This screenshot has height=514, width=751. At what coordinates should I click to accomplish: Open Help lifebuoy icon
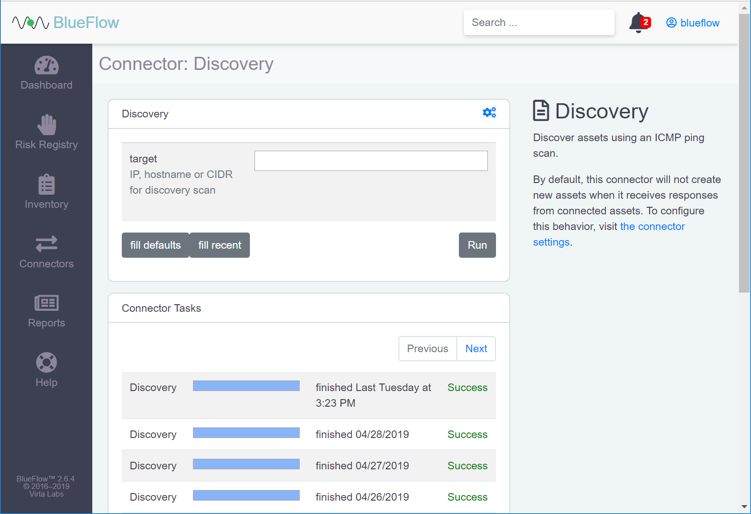coord(46,362)
